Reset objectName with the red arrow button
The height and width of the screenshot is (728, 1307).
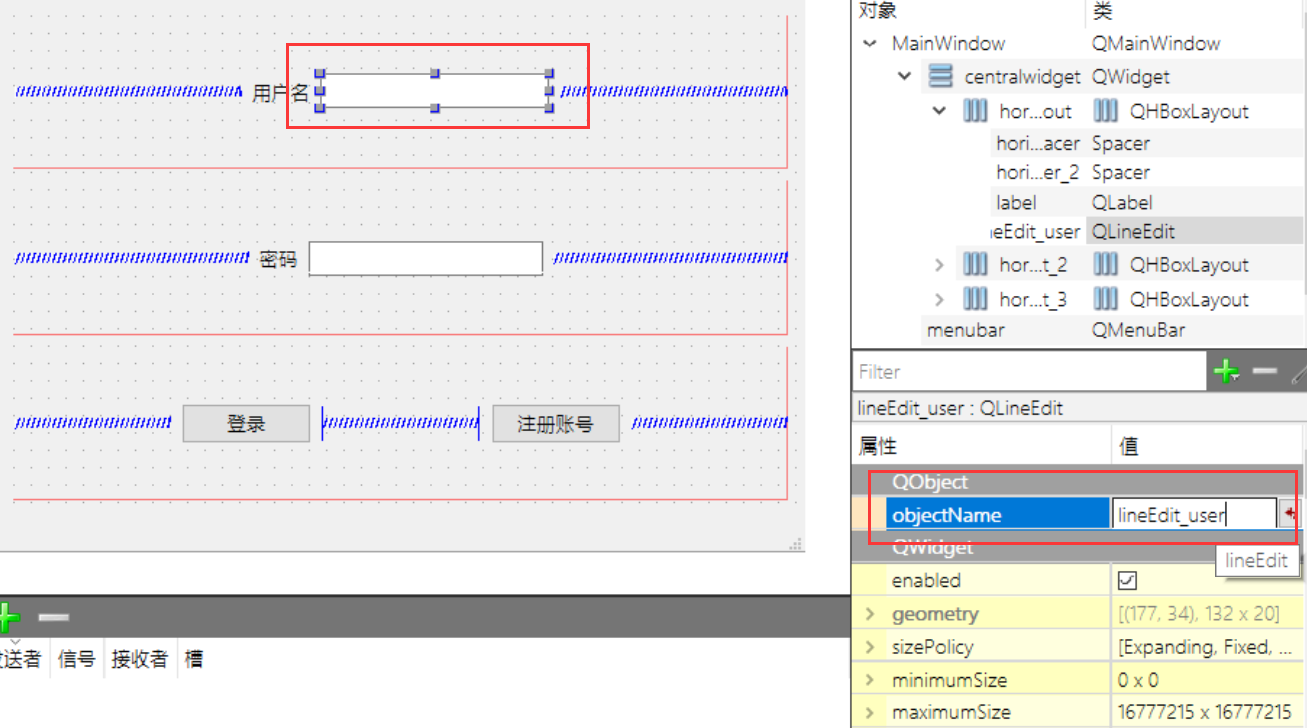click(x=1291, y=514)
